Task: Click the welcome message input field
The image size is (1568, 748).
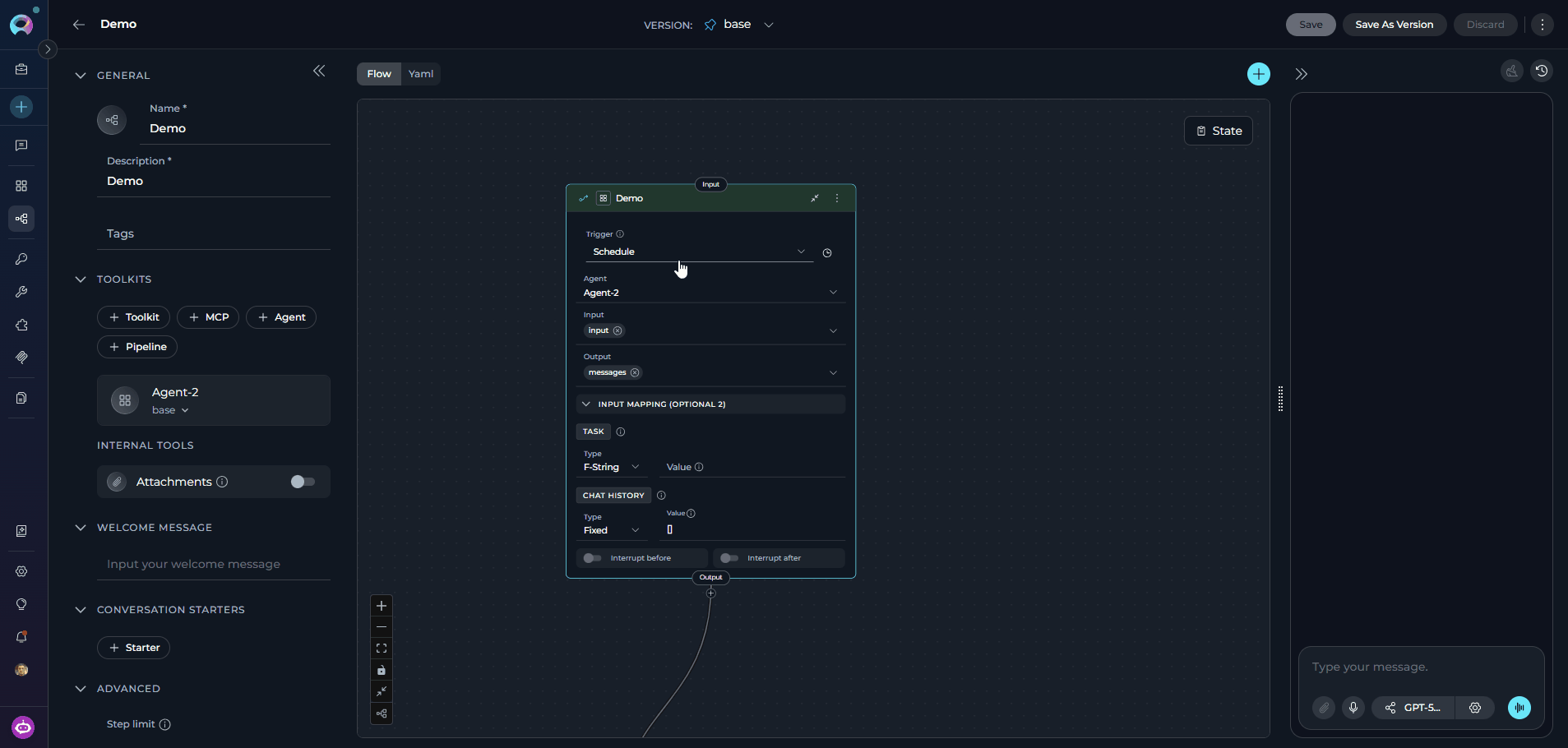Action: point(214,564)
